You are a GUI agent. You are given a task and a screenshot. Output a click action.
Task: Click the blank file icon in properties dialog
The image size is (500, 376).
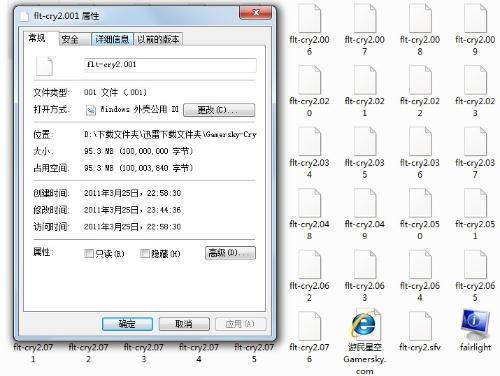tap(44, 66)
